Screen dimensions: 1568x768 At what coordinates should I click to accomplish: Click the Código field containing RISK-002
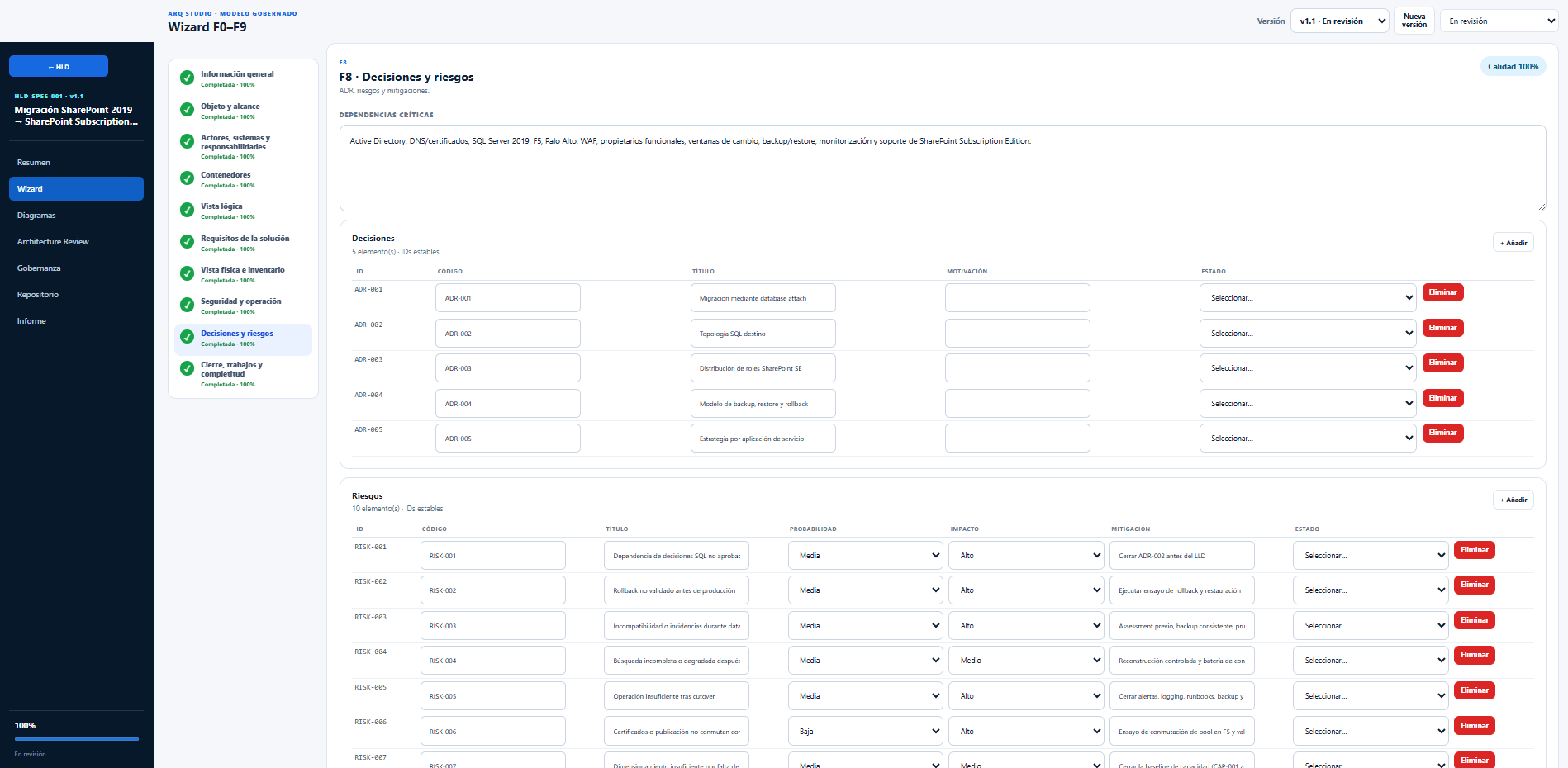tap(493, 590)
